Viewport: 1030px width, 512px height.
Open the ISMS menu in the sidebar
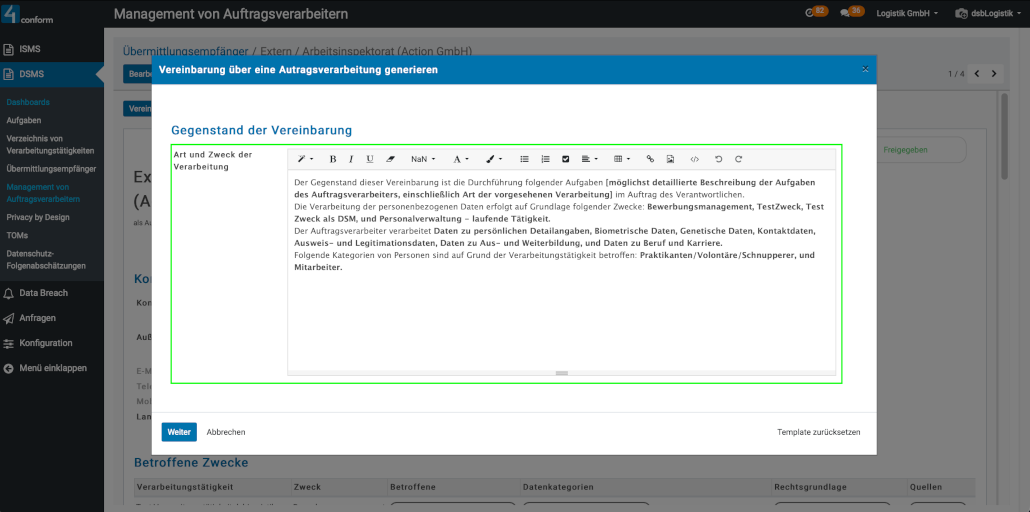[x=30, y=49]
